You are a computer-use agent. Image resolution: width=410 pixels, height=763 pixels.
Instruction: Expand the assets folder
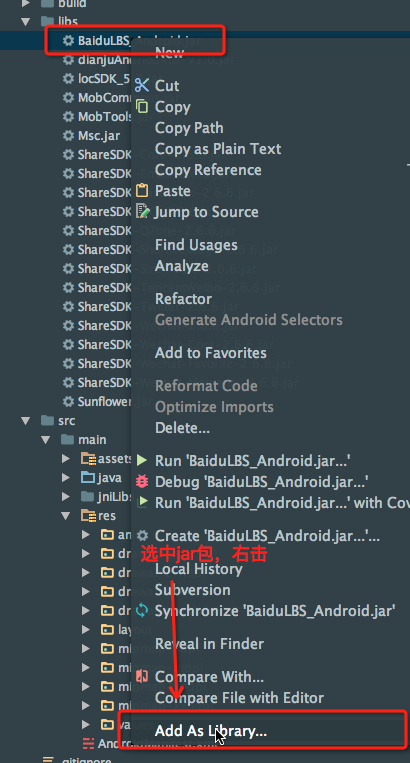pyautogui.click(x=66, y=458)
